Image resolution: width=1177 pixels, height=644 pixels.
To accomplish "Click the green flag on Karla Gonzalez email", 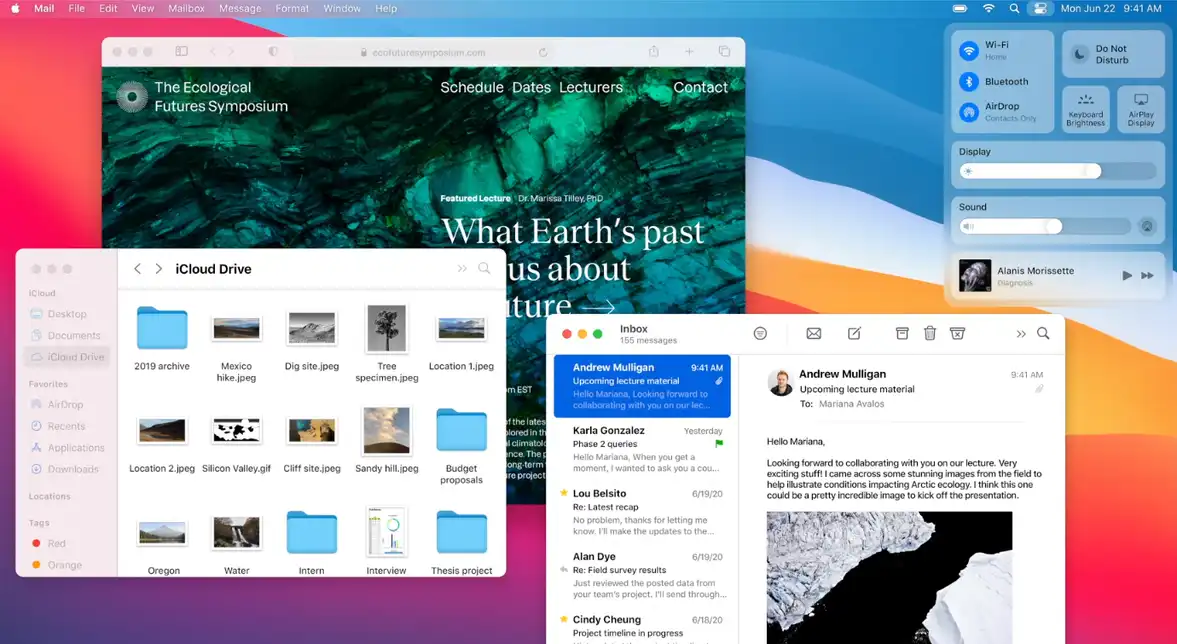I will [x=718, y=444].
